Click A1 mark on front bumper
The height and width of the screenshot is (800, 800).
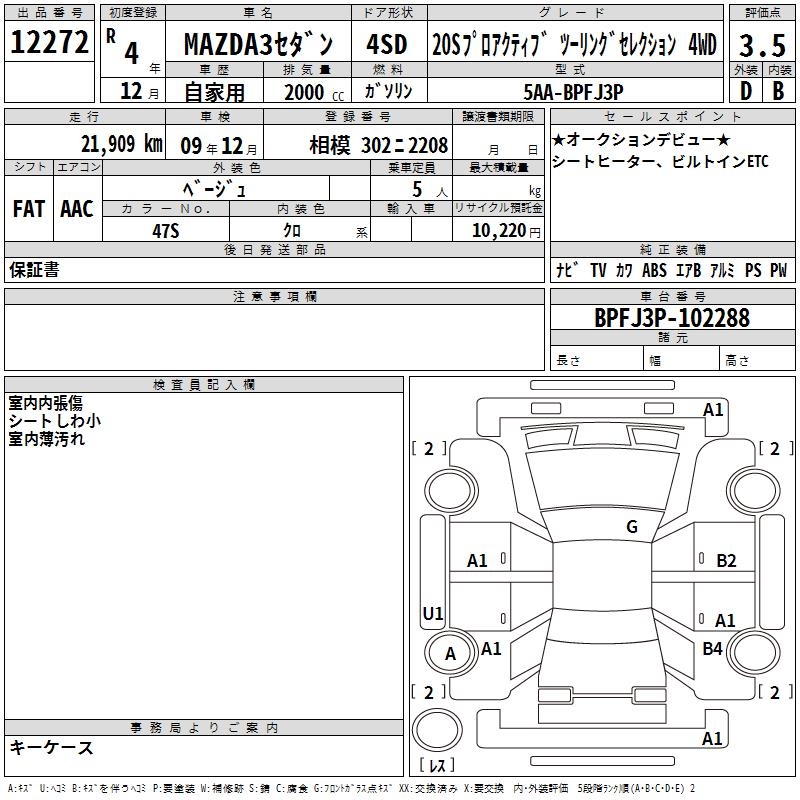coord(713,410)
